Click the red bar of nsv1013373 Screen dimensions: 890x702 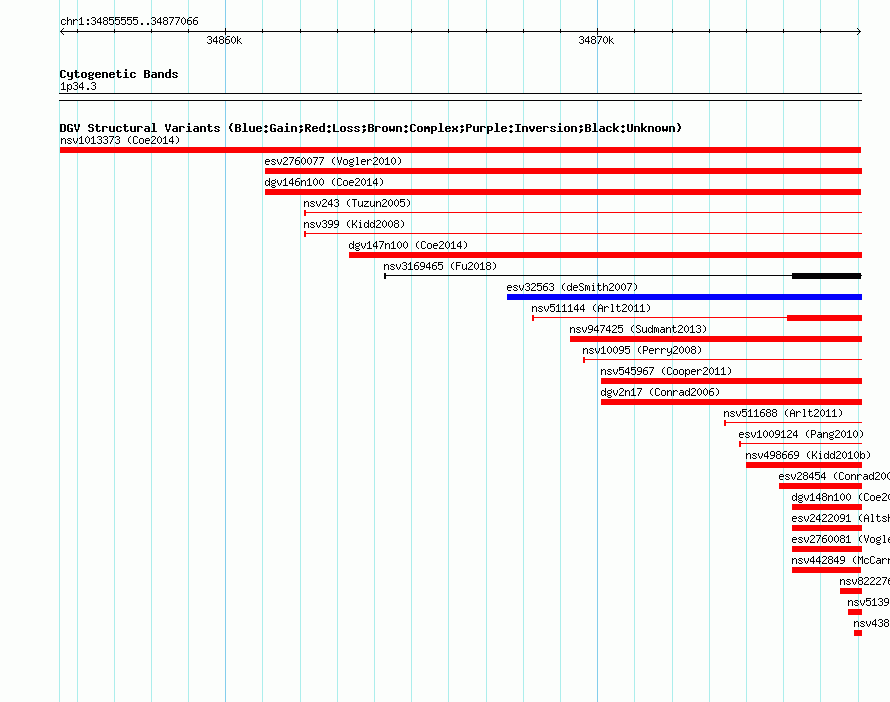coord(460,150)
